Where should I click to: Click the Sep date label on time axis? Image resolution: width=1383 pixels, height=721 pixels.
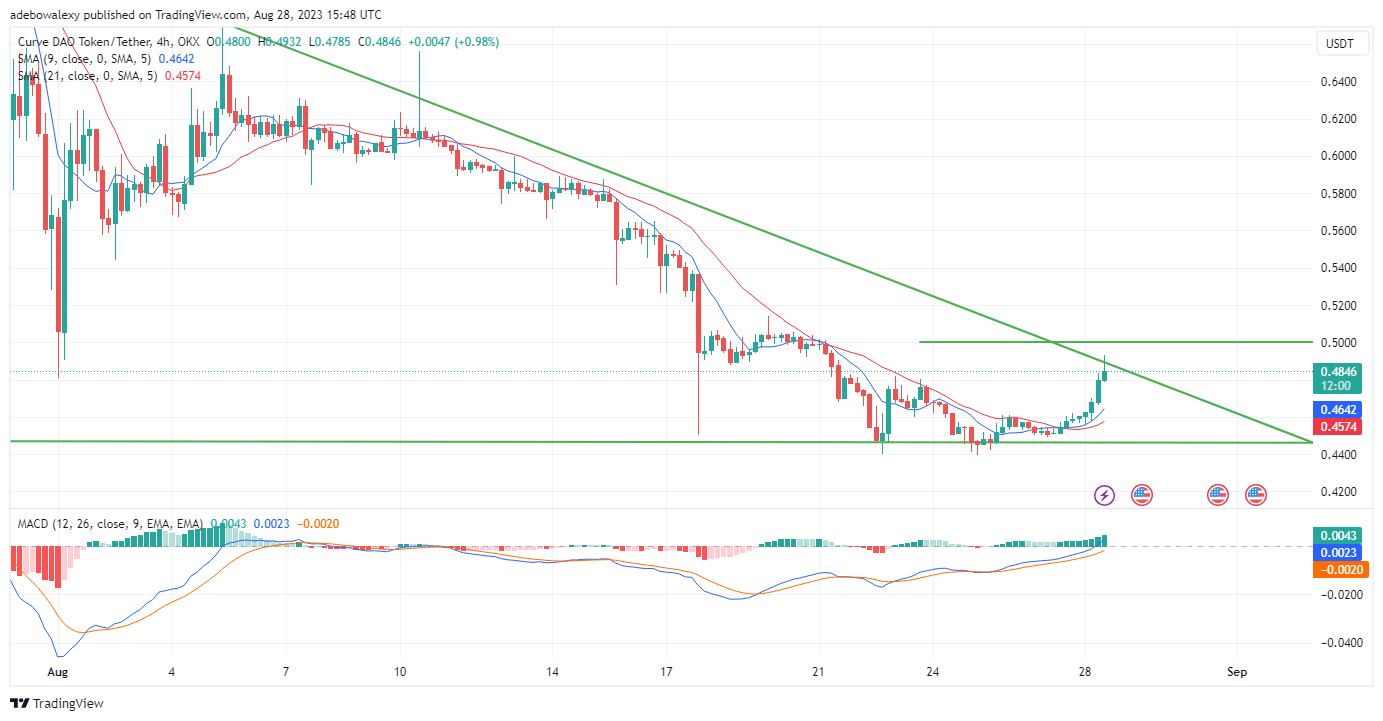click(1238, 671)
